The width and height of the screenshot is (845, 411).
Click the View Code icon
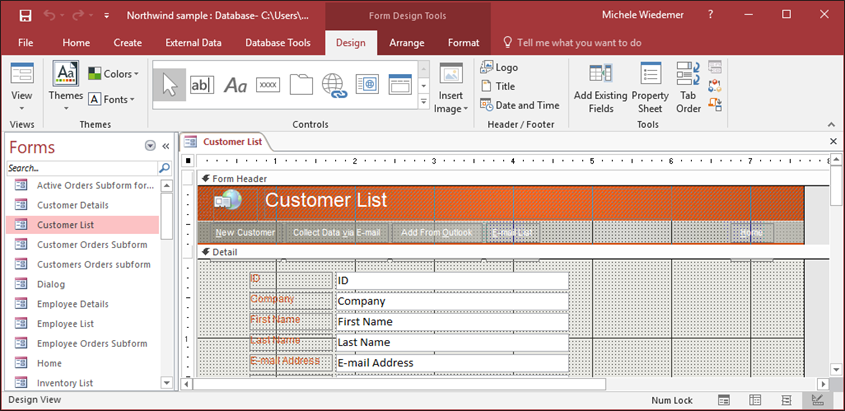point(715,86)
